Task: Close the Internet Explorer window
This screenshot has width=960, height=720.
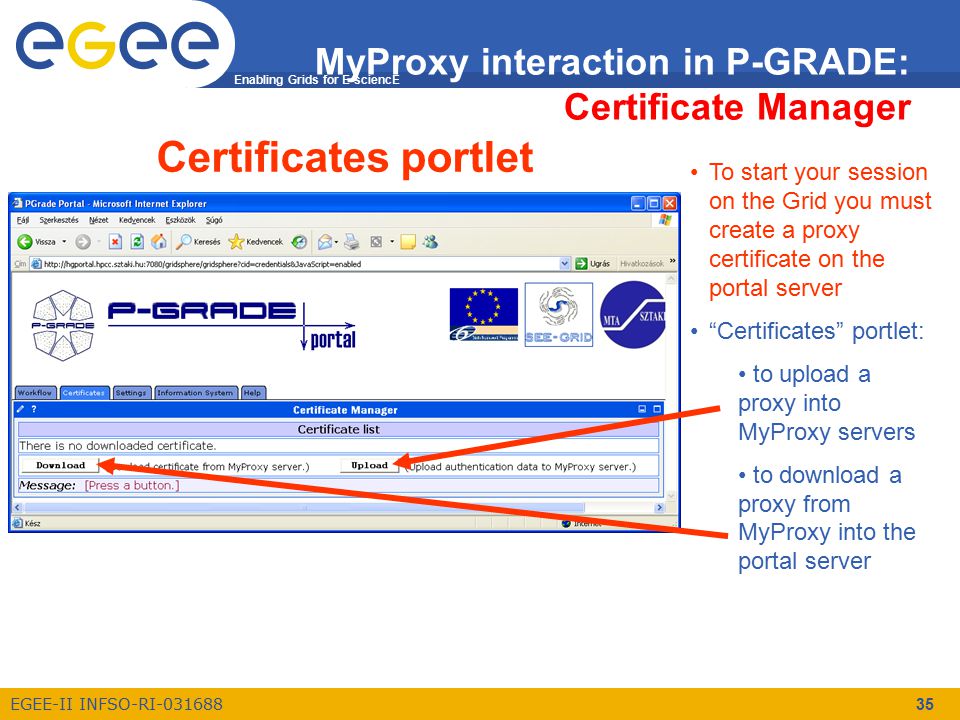Action: (x=670, y=203)
